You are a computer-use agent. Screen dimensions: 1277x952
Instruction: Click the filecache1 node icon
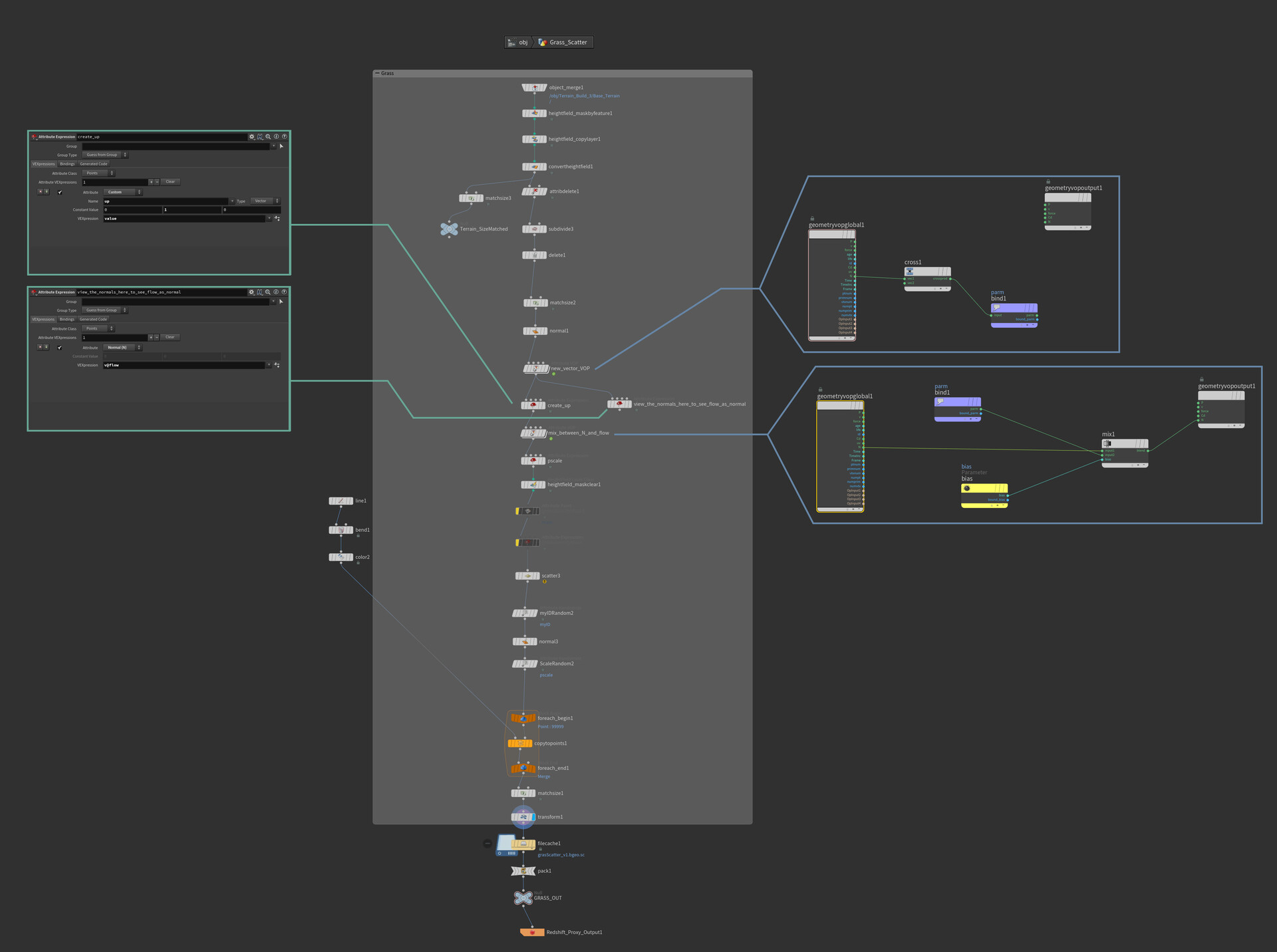pyautogui.click(x=523, y=844)
